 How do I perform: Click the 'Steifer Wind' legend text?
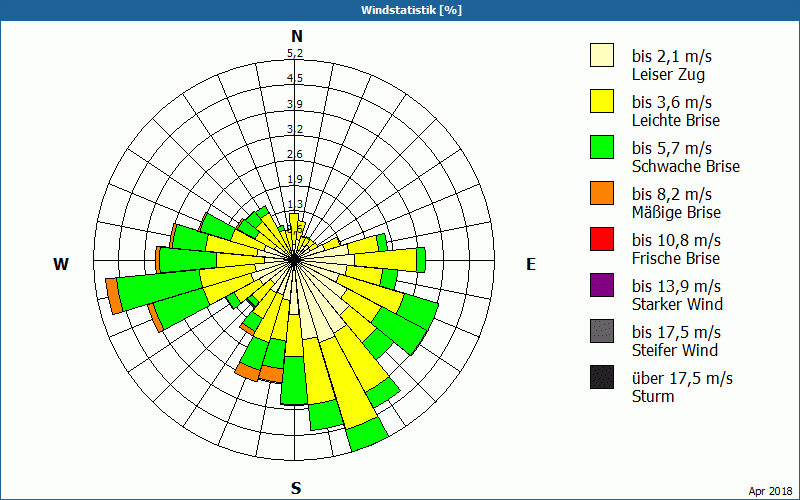click(x=675, y=350)
